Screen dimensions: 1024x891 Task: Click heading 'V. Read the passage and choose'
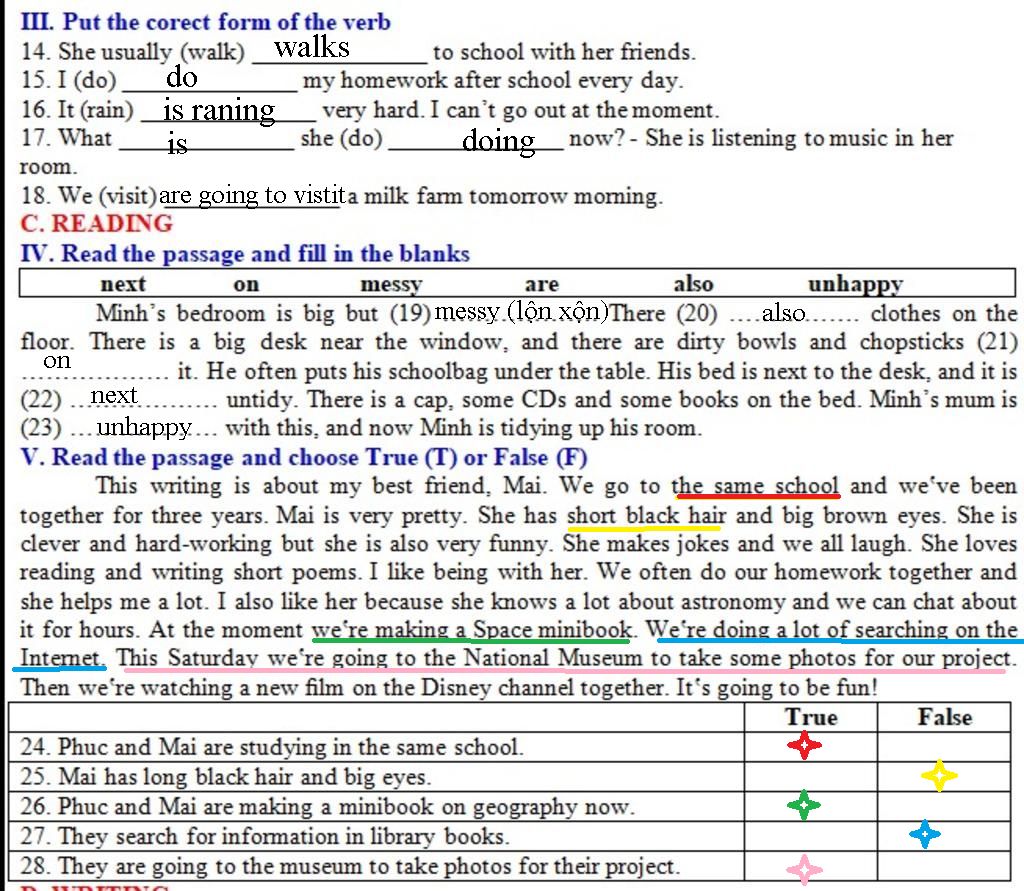(304, 457)
